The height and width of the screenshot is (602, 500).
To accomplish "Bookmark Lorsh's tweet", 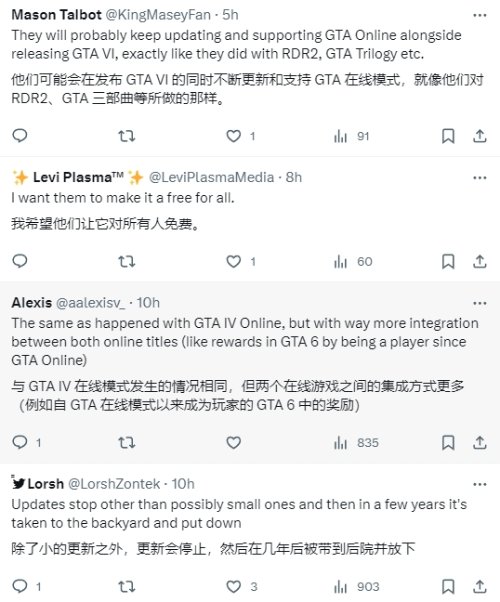I will tap(448, 587).
